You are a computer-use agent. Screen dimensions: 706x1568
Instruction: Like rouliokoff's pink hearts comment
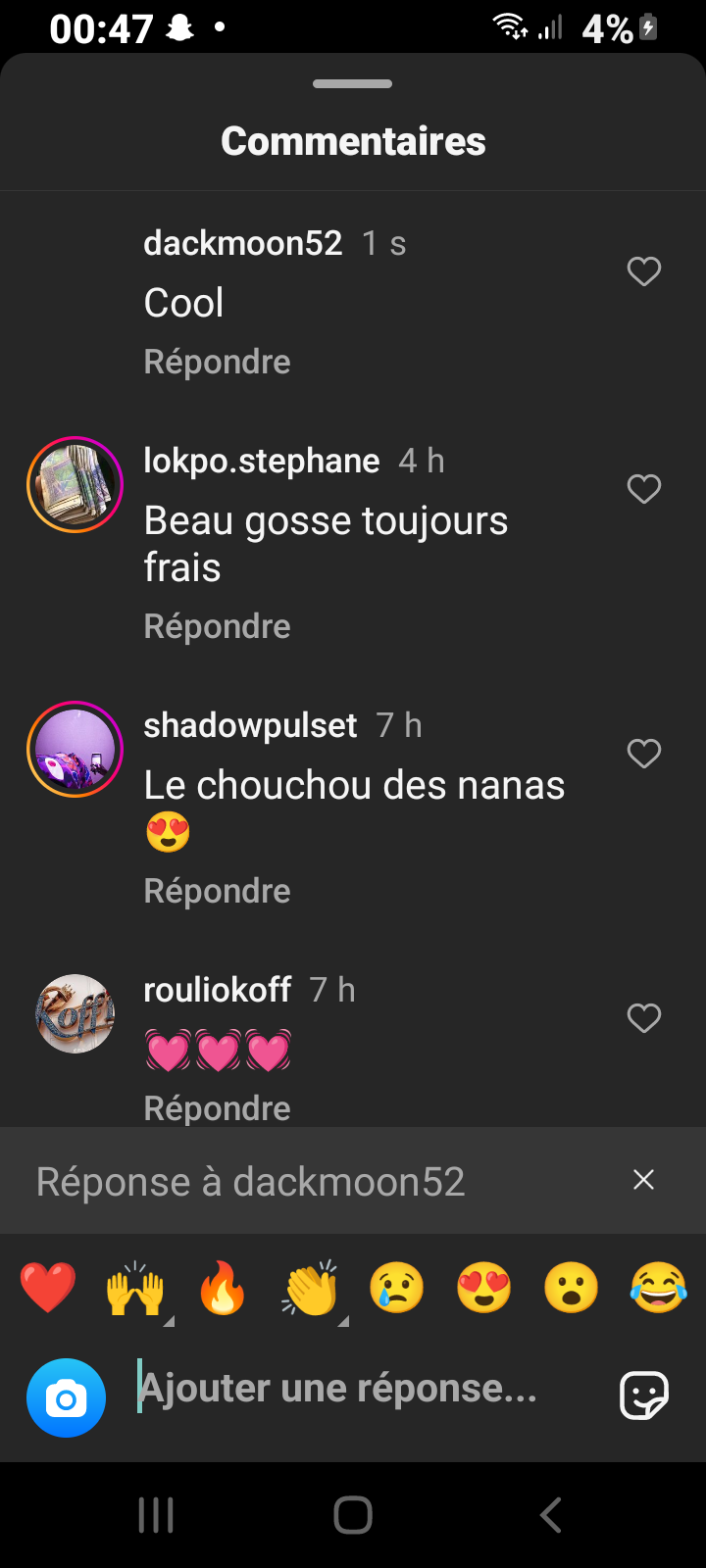(x=644, y=1018)
